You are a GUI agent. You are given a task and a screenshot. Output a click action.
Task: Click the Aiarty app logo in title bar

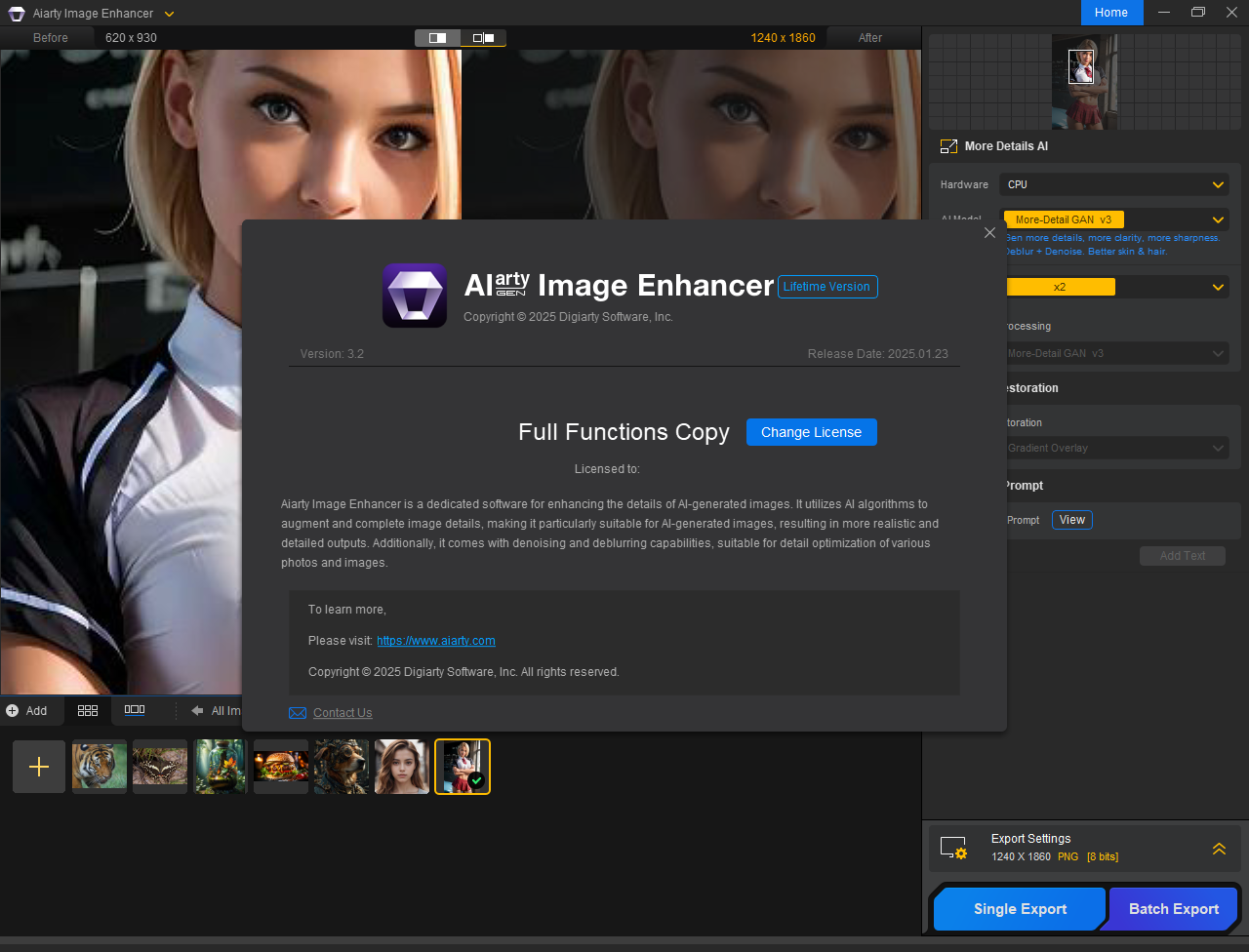point(17,14)
